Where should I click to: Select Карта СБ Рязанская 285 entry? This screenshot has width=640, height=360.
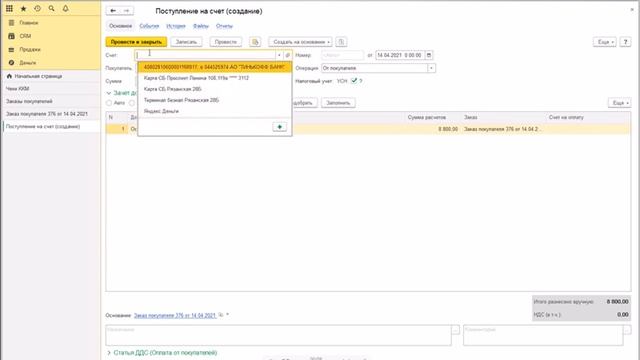[215, 89]
